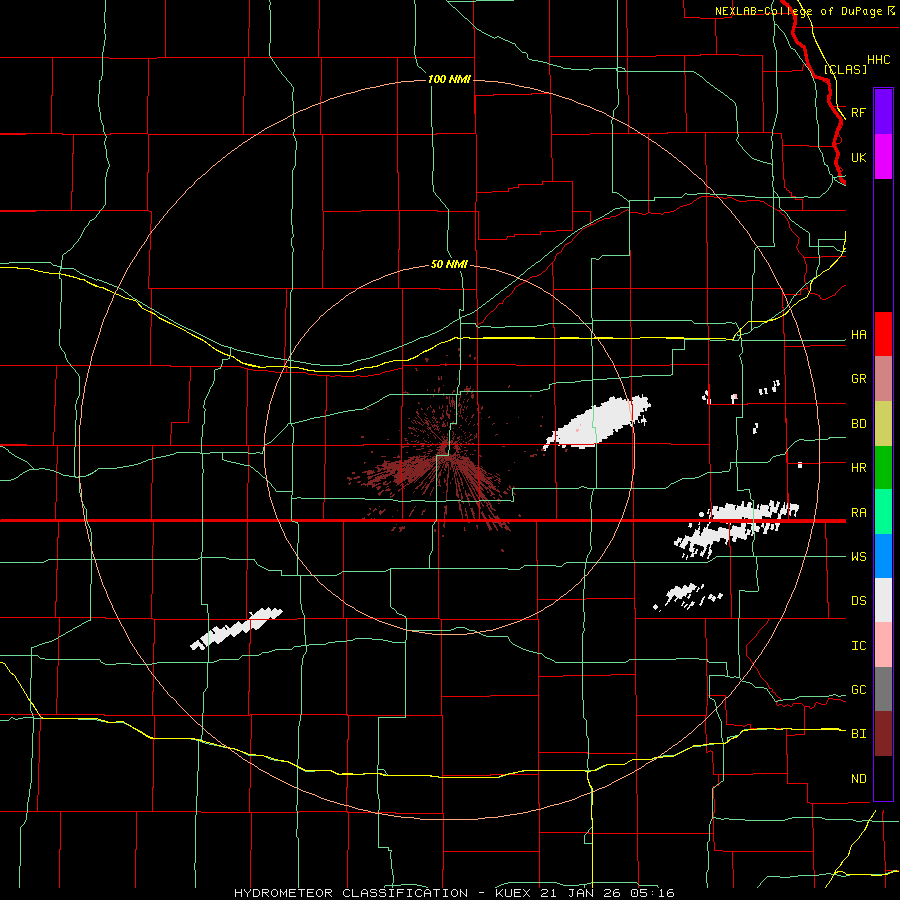The height and width of the screenshot is (900, 900).
Task: Click the 50 NMI range ring label
Action: [x=449, y=265]
